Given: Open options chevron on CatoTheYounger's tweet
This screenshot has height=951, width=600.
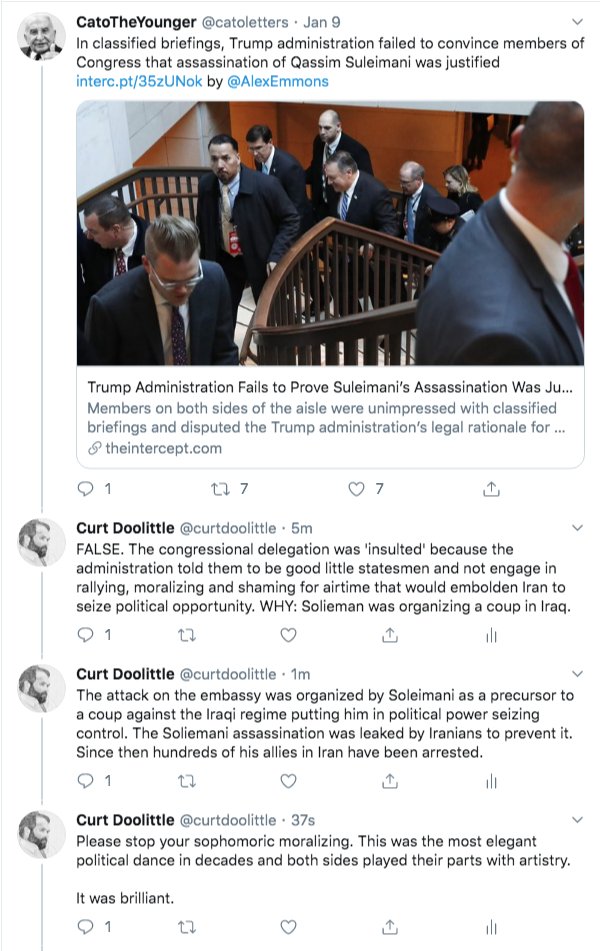Looking at the screenshot, I should pos(576,21).
